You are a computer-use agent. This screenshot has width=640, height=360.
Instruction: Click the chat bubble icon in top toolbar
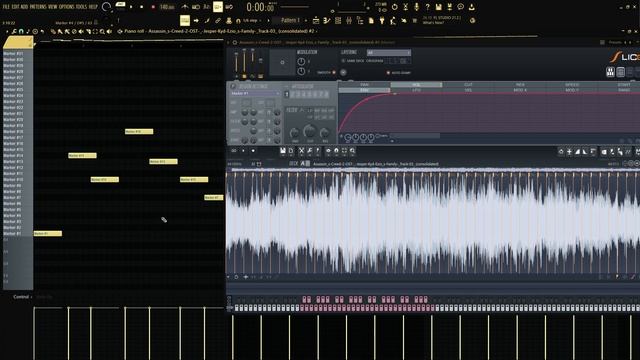(460, 7)
